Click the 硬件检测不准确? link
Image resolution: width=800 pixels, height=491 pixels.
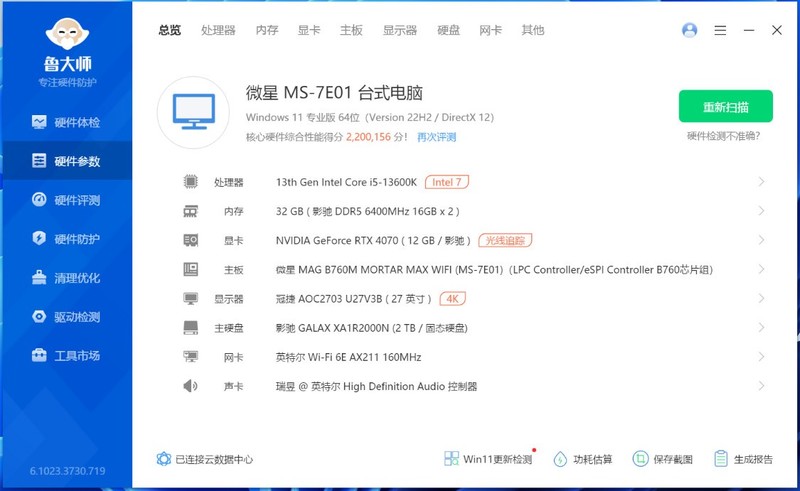[x=723, y=136]
